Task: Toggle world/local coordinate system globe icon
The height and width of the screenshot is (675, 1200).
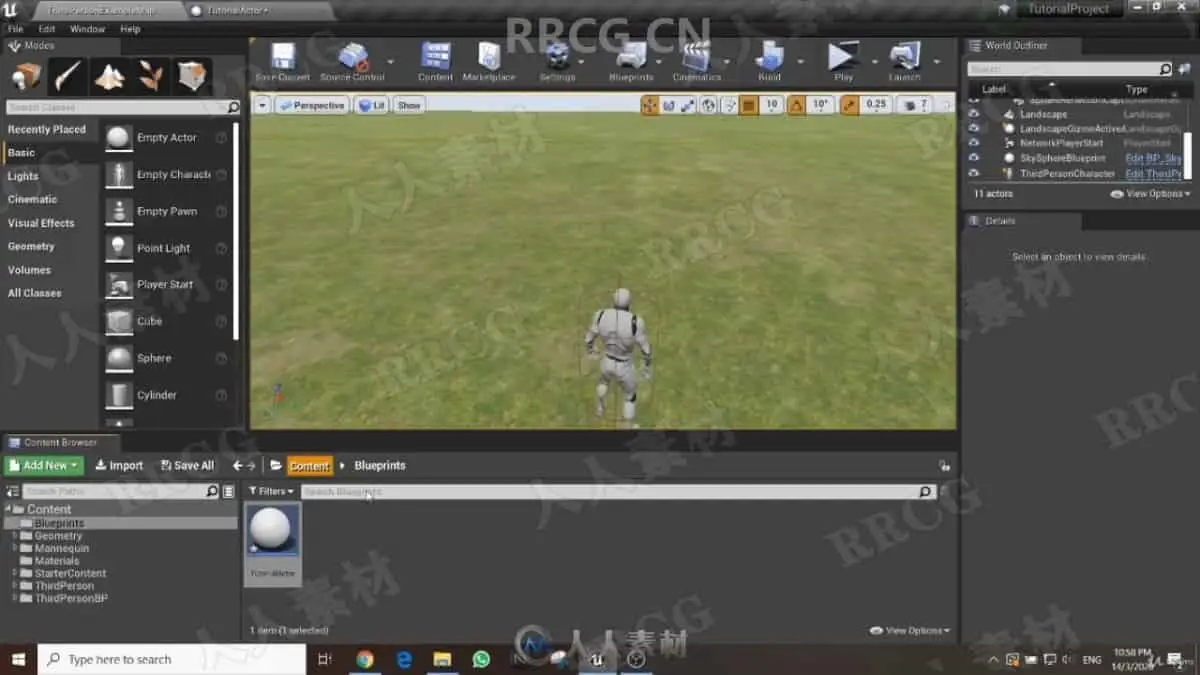Action: [x=708, y=105]
